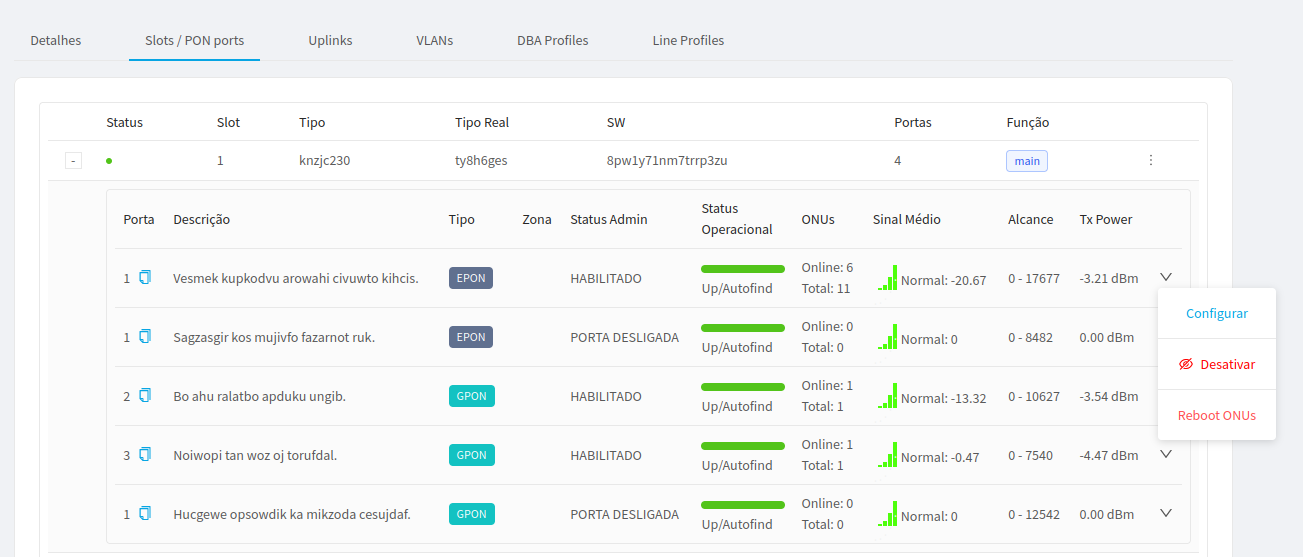Click the green operational status bar on Bo ahu row
The height and width of the screenshot is (557, 1303).
pyautogui.click(x=742, y=387)
